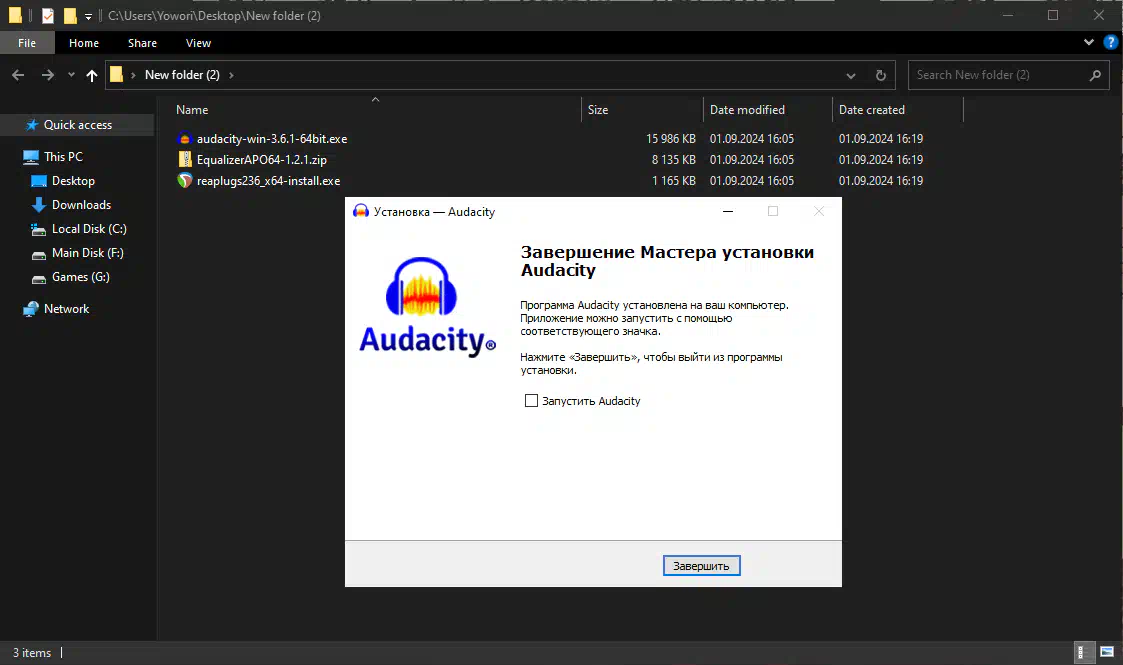Image resolution: width=1123 pixels, height=665 pixels.
Task: Click folder icon in address bar
Action: click(116, 74)
